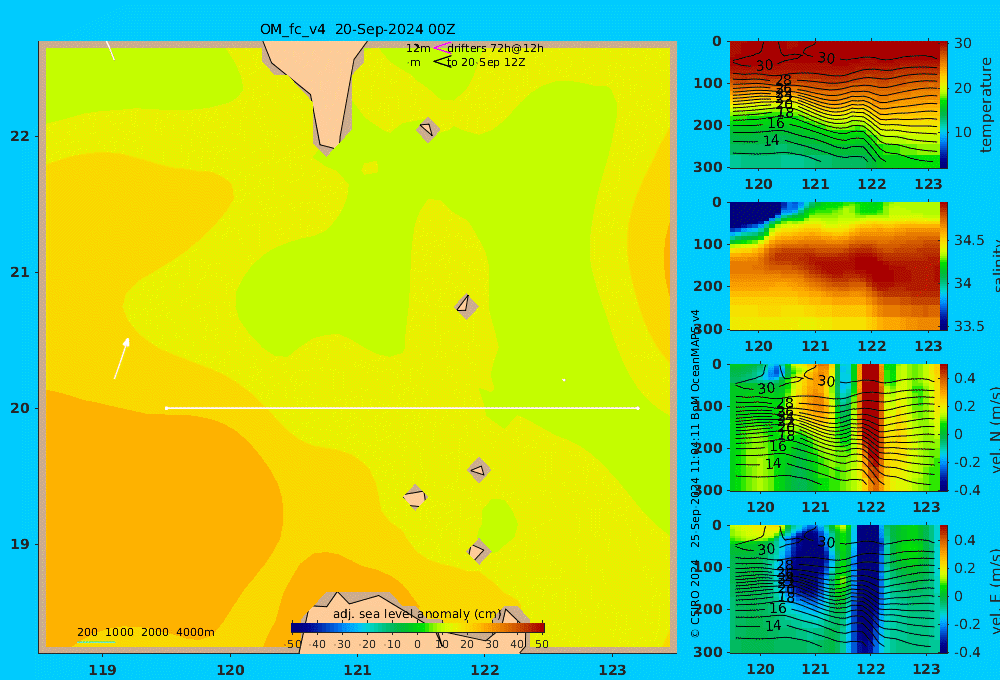Click the longitude label '122' on main map

[485, 670]
